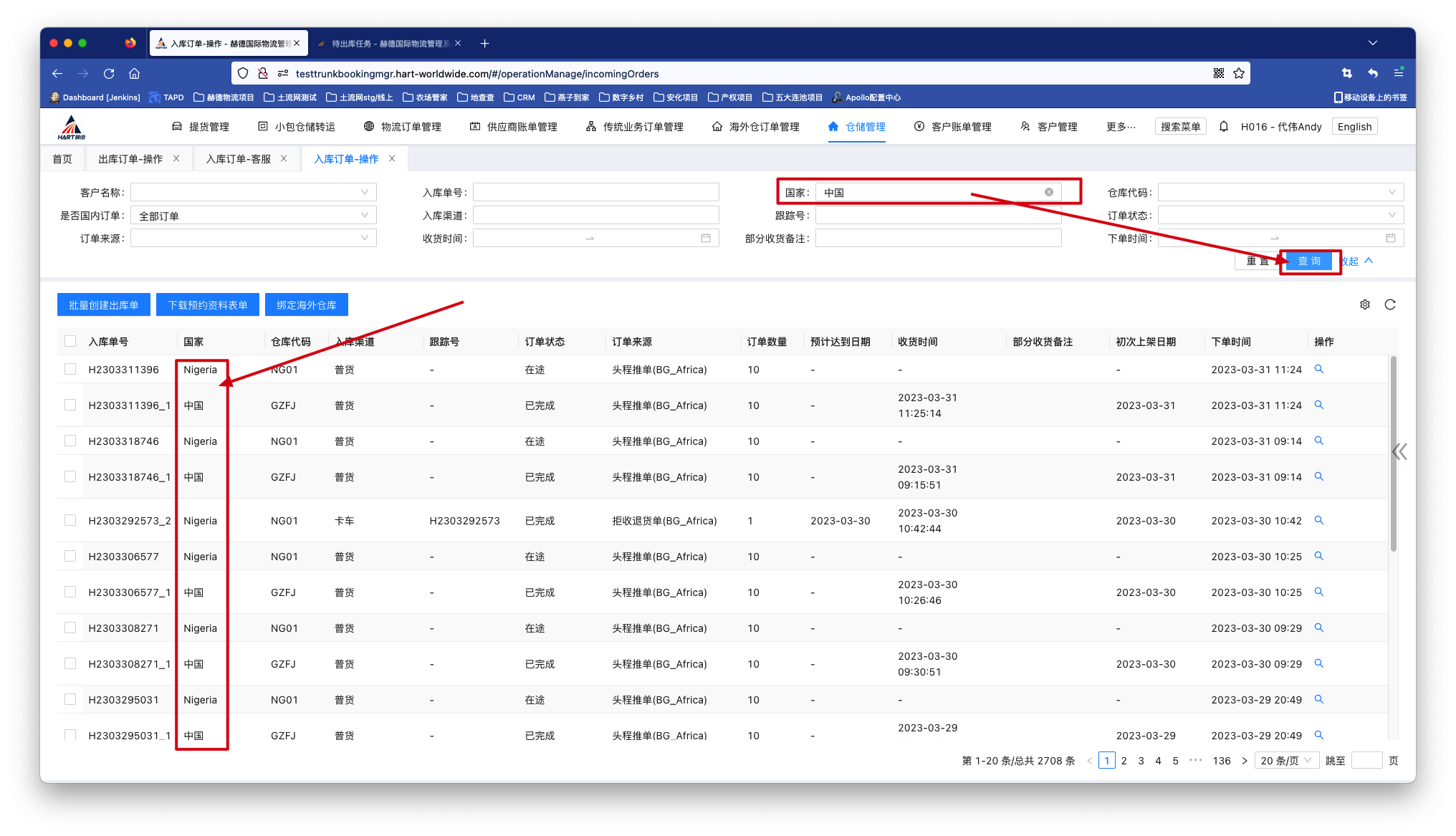Click the table refresh icon
Viewport: 1456px width, 836px height.
point(1389,304)
